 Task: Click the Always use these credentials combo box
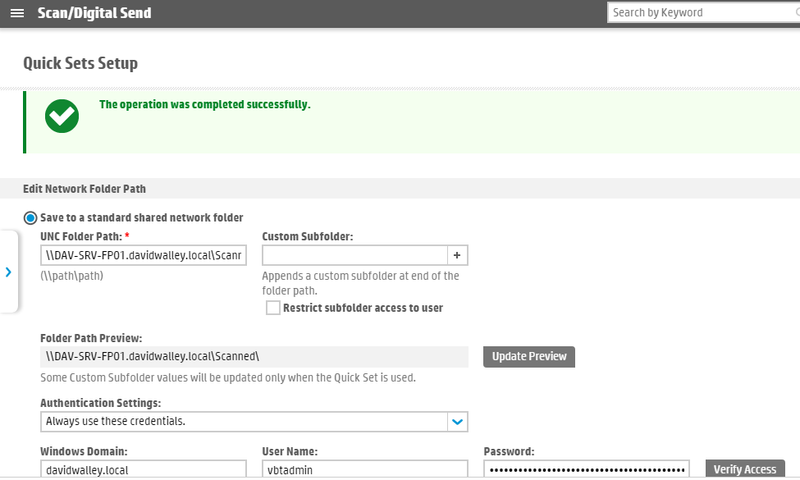point(245,421)
